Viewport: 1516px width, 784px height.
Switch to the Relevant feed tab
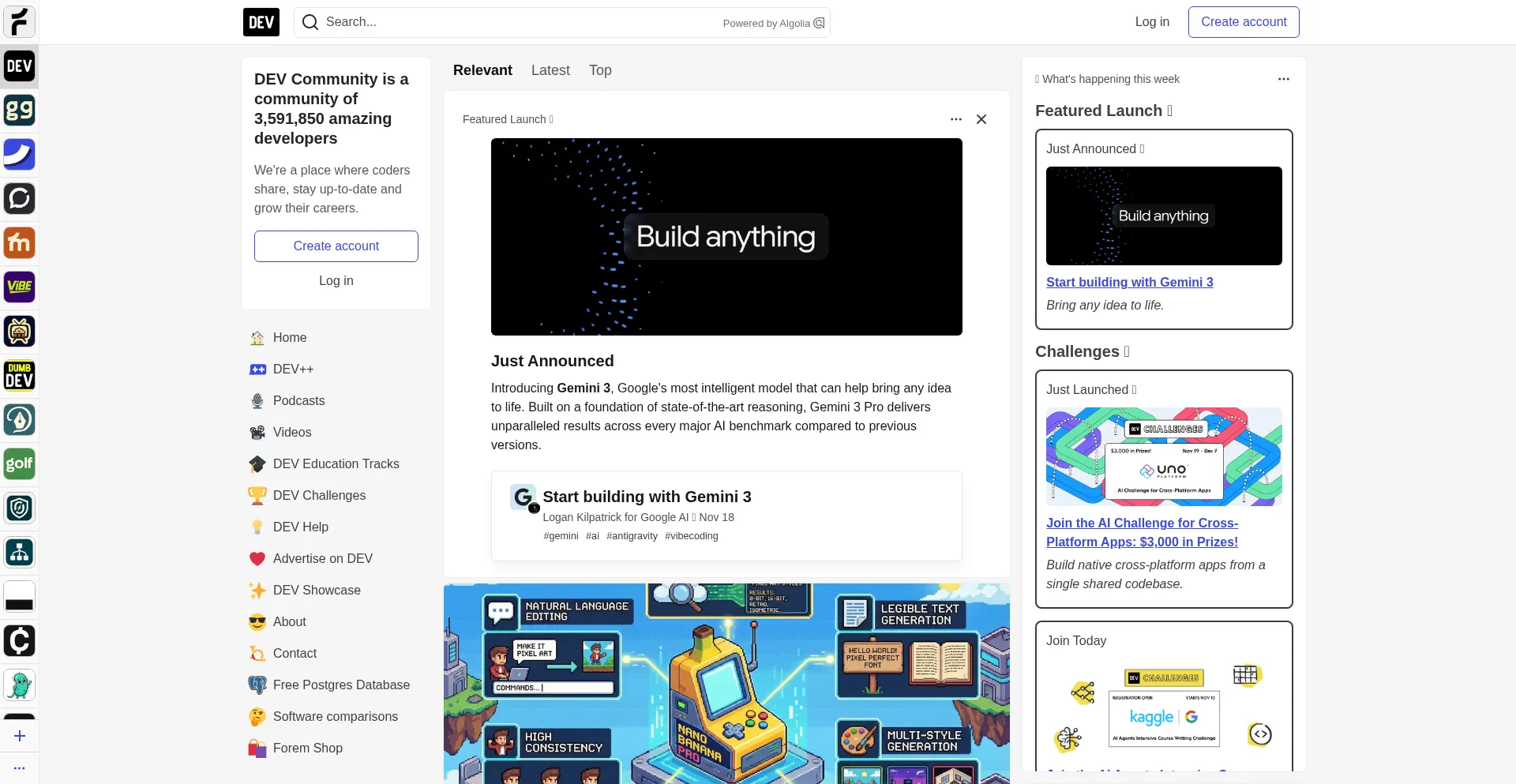coord(482,70)
